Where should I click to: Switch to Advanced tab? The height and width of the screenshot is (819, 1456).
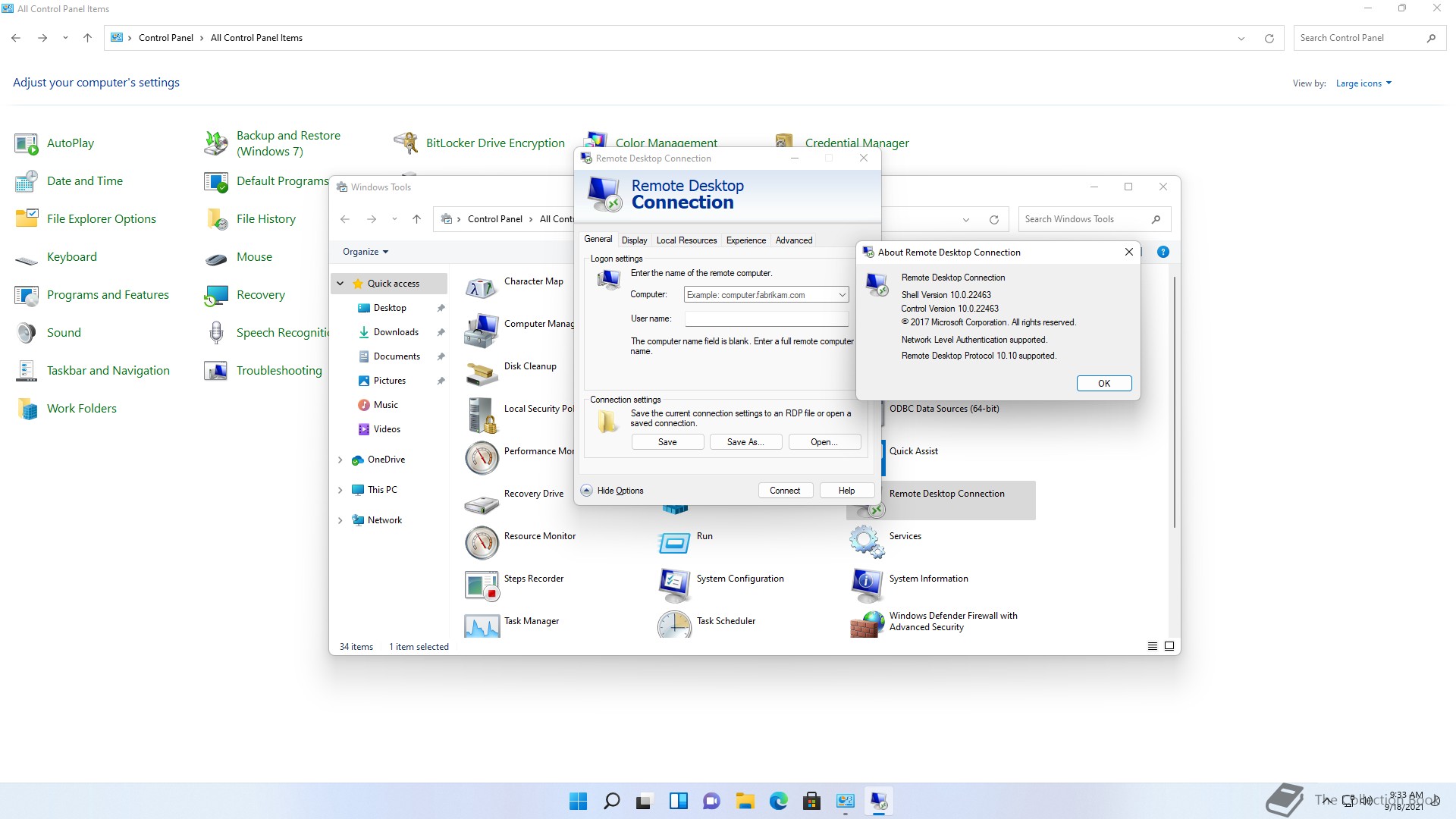coord(794,240)
